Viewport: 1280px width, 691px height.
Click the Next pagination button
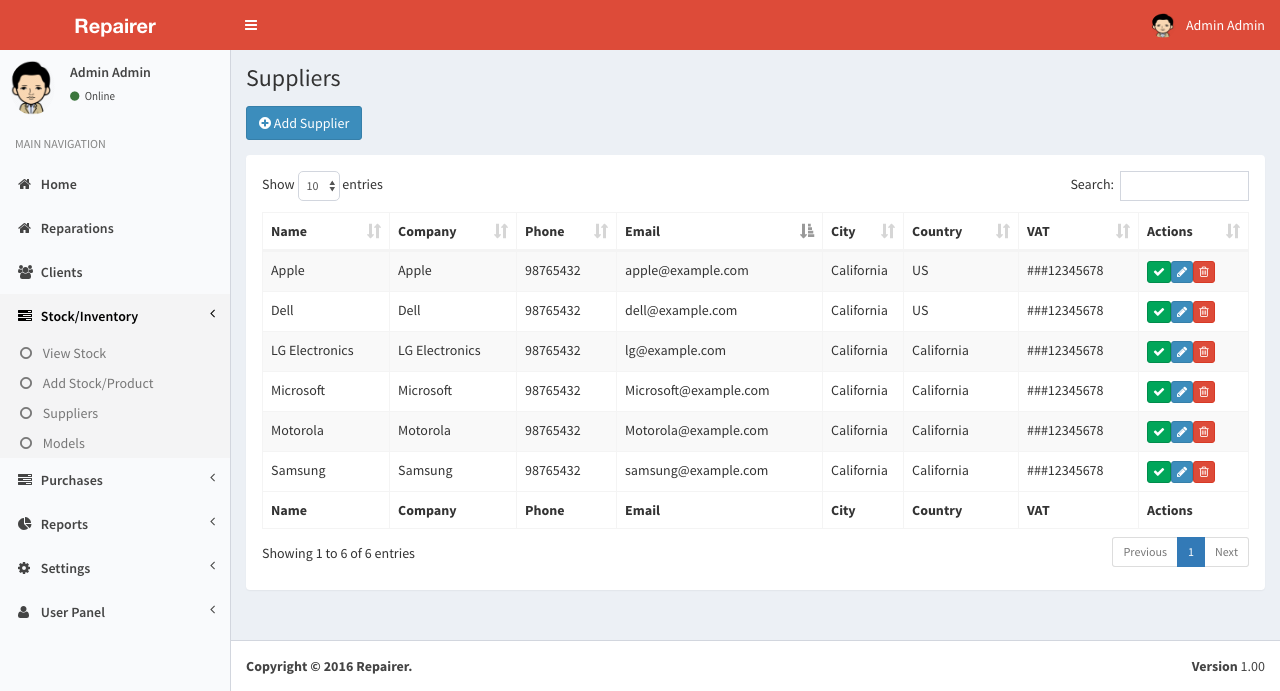(1226, 552)
